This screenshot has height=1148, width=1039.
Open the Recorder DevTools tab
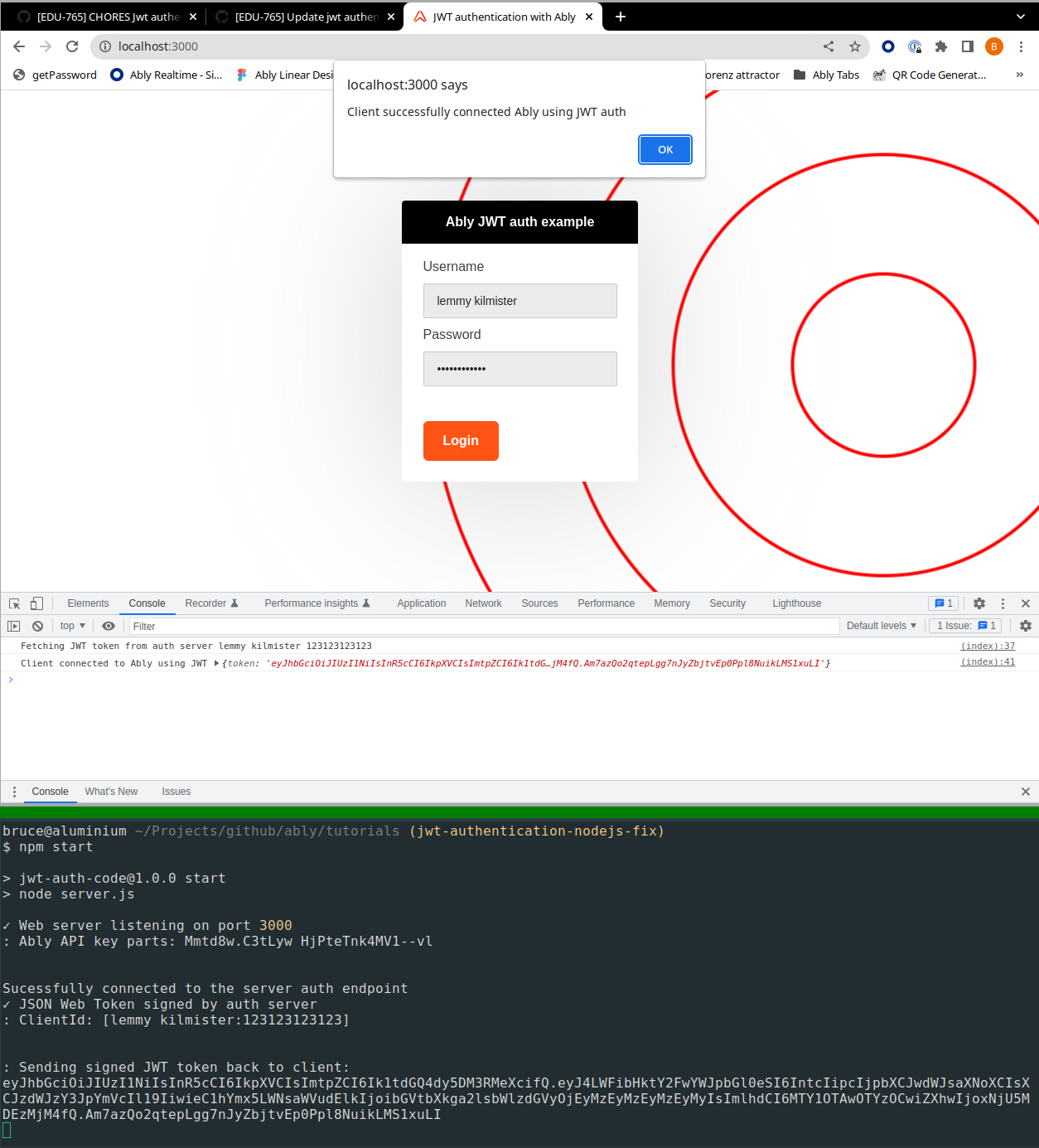[x=211, y=603]
